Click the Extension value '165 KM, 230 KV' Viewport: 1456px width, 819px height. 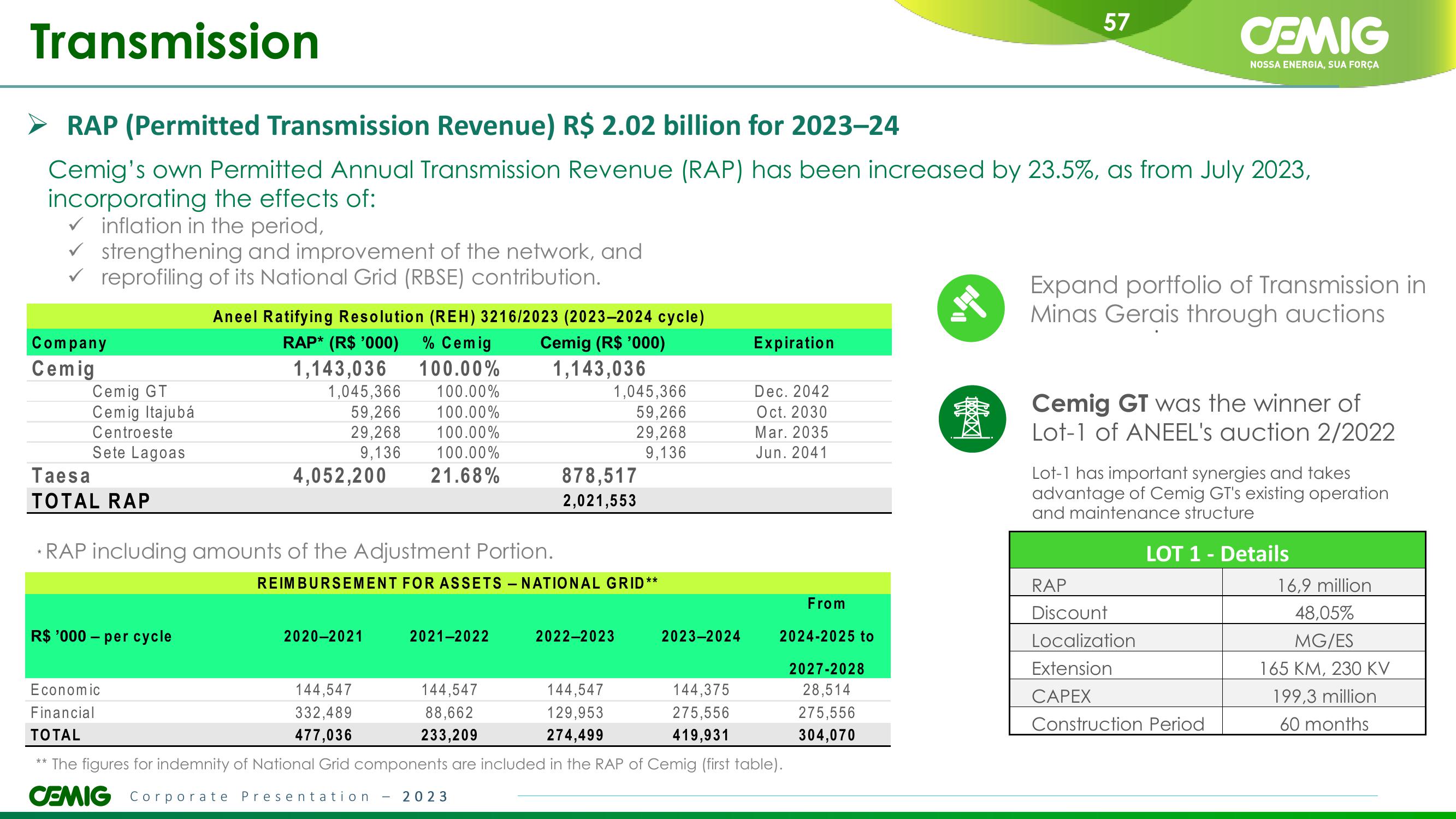click(1324, 668)
